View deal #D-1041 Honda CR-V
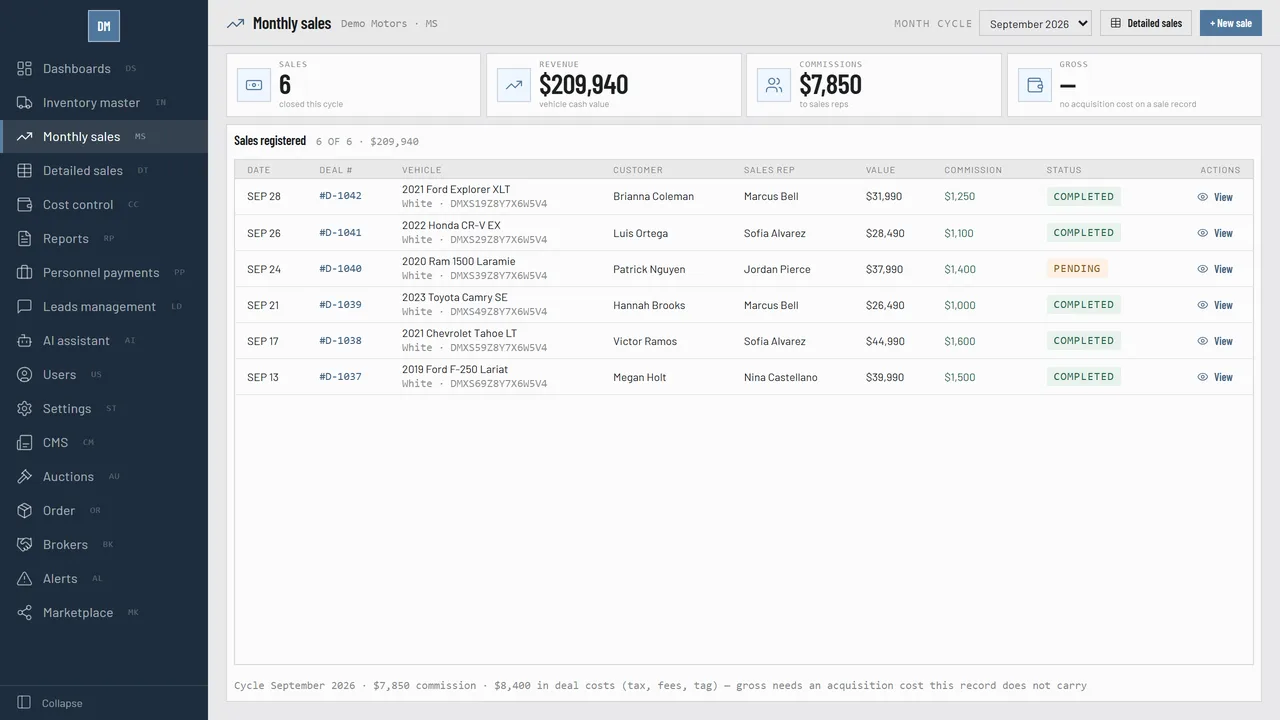1280x720 pixels. click(1215, 233)
